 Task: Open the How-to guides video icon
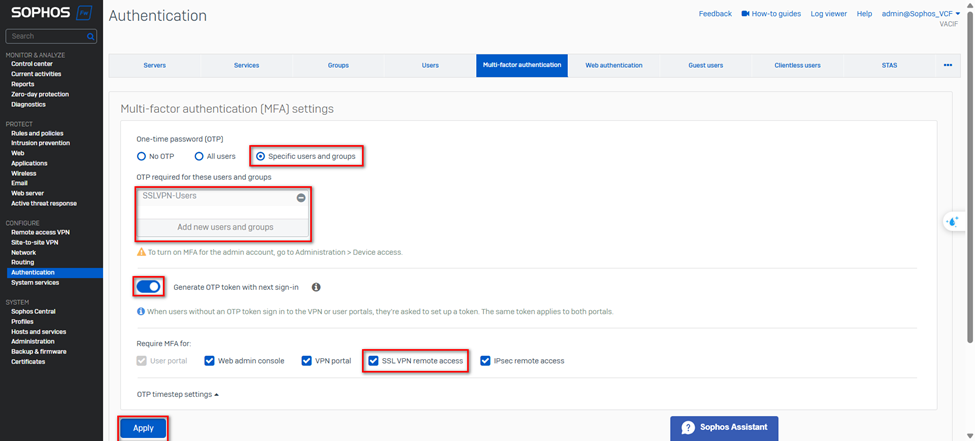point(745,14)
